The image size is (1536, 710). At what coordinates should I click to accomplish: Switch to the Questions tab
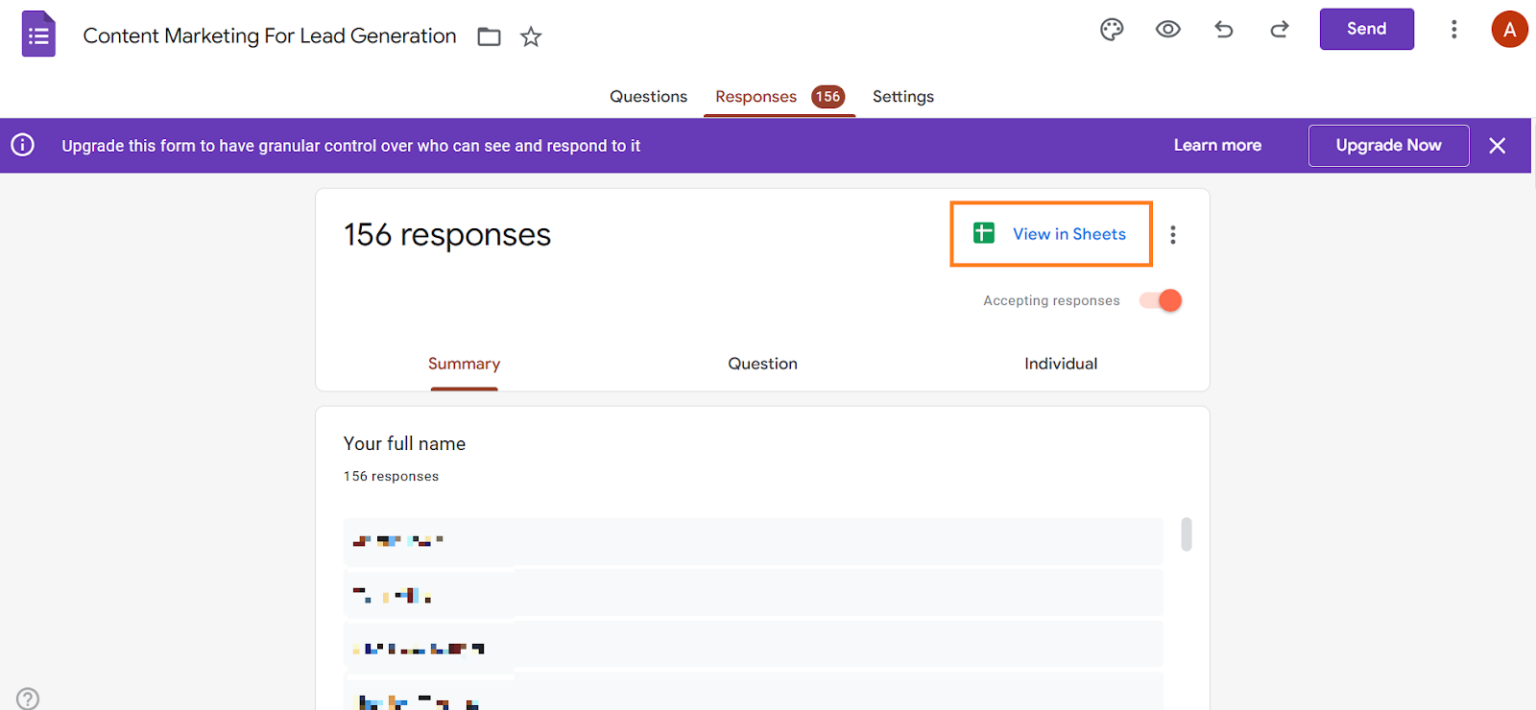649,97
